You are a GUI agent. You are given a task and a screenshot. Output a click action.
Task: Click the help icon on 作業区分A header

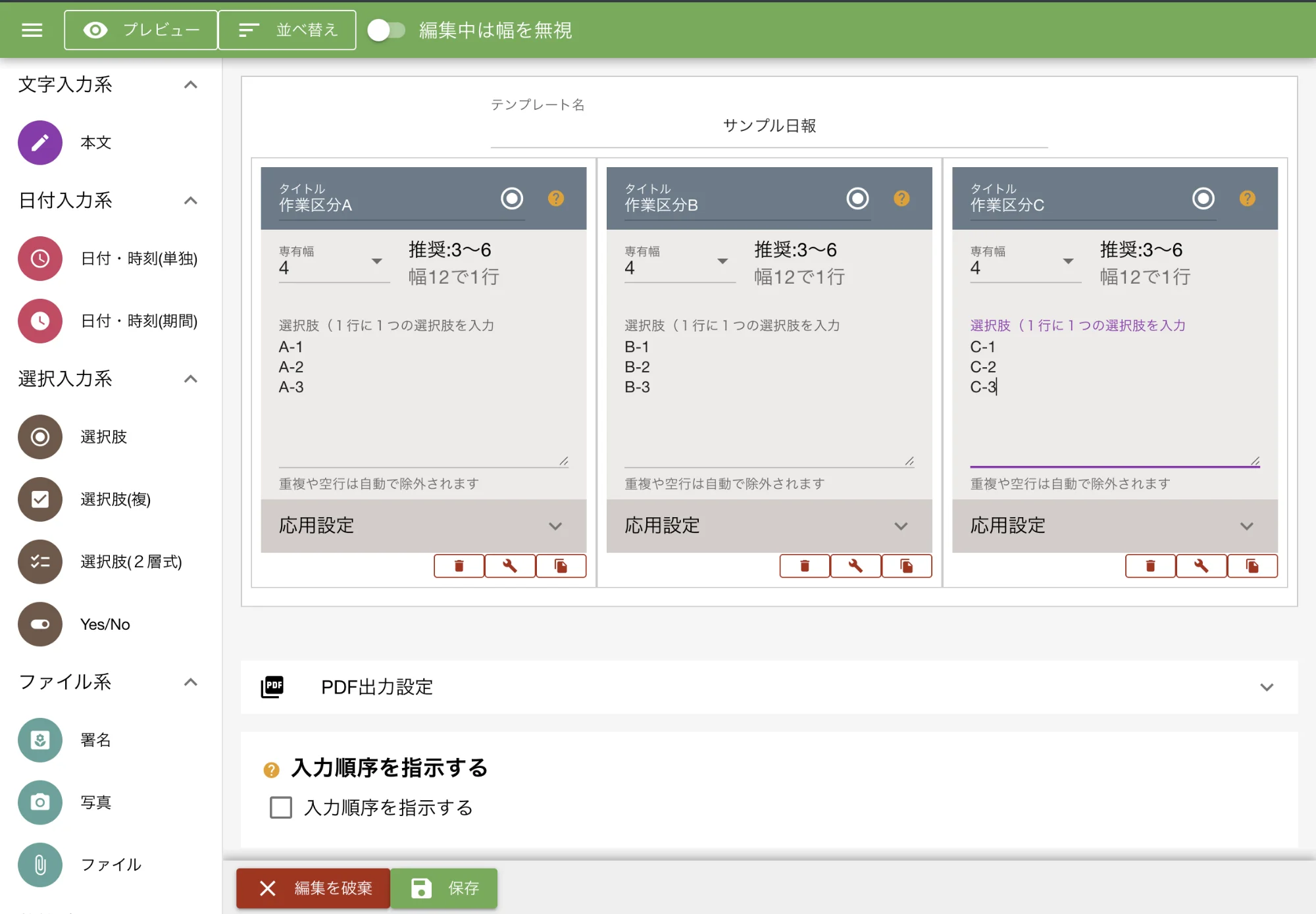tap(556, 198)
